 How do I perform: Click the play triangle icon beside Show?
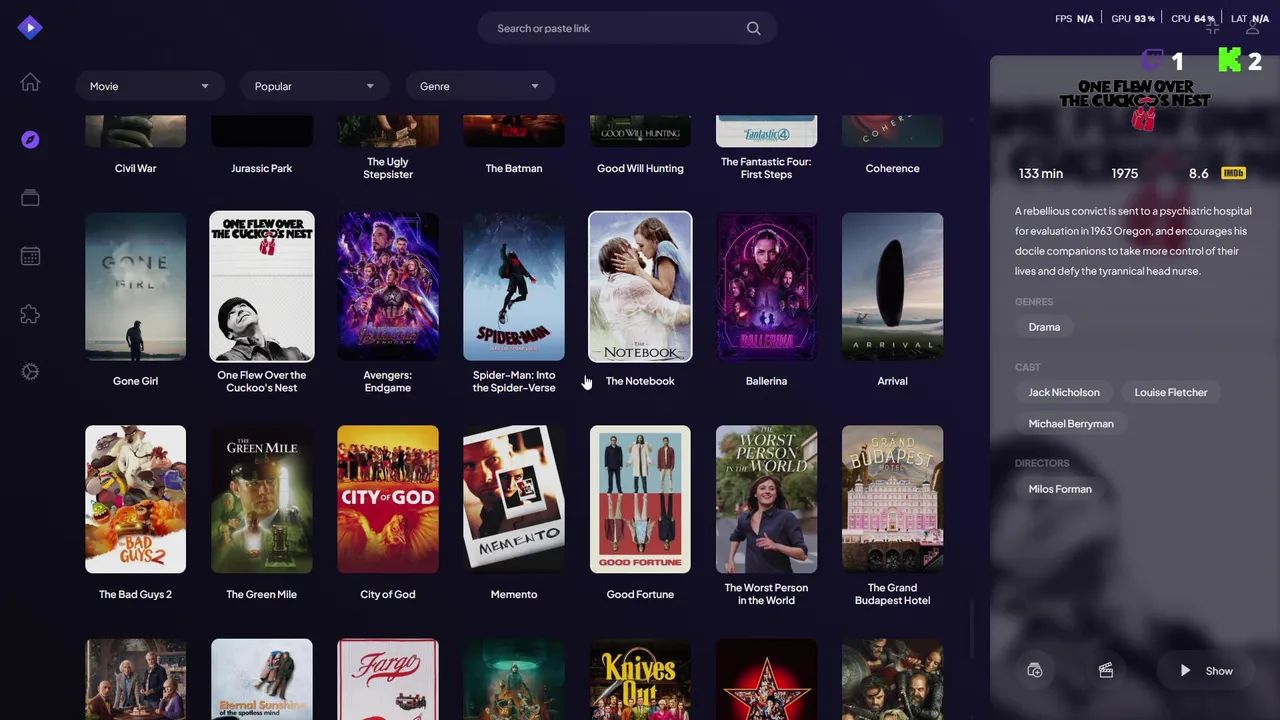(x=1185, y=671)
